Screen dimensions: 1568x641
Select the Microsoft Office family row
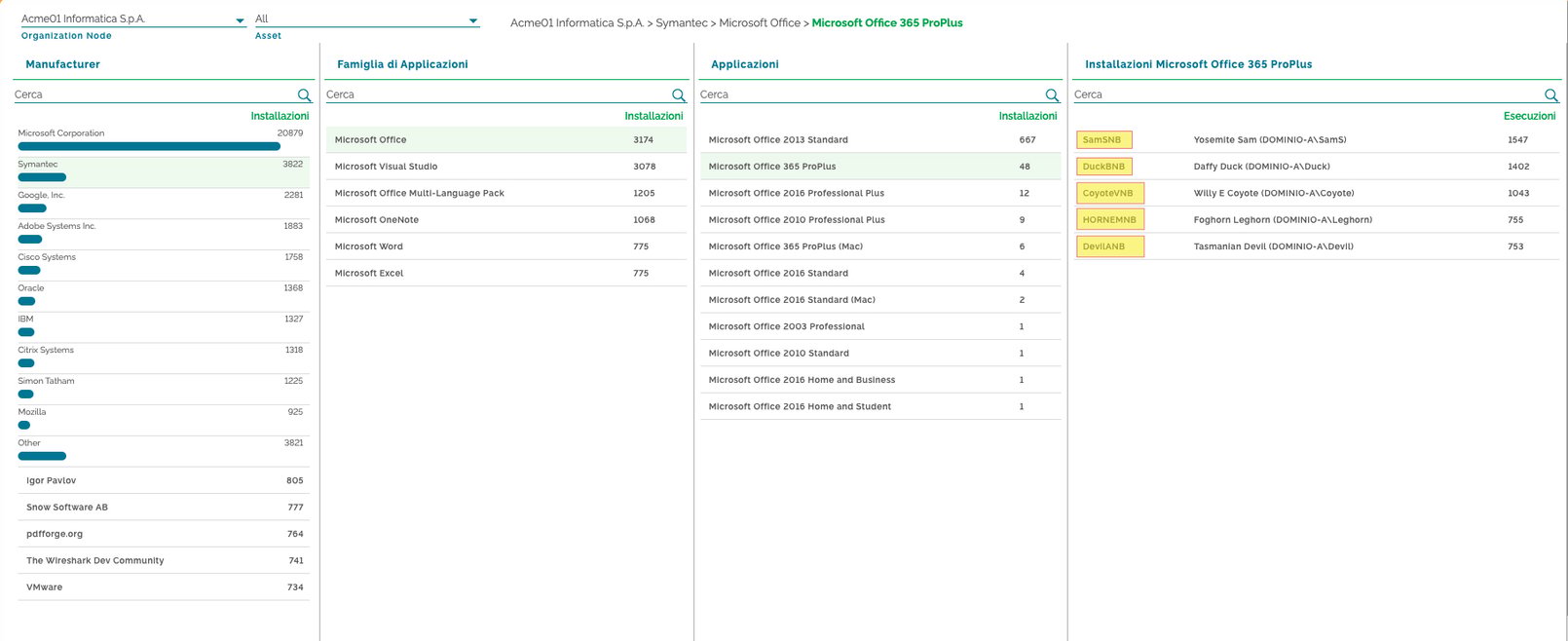tap(506, 140)
